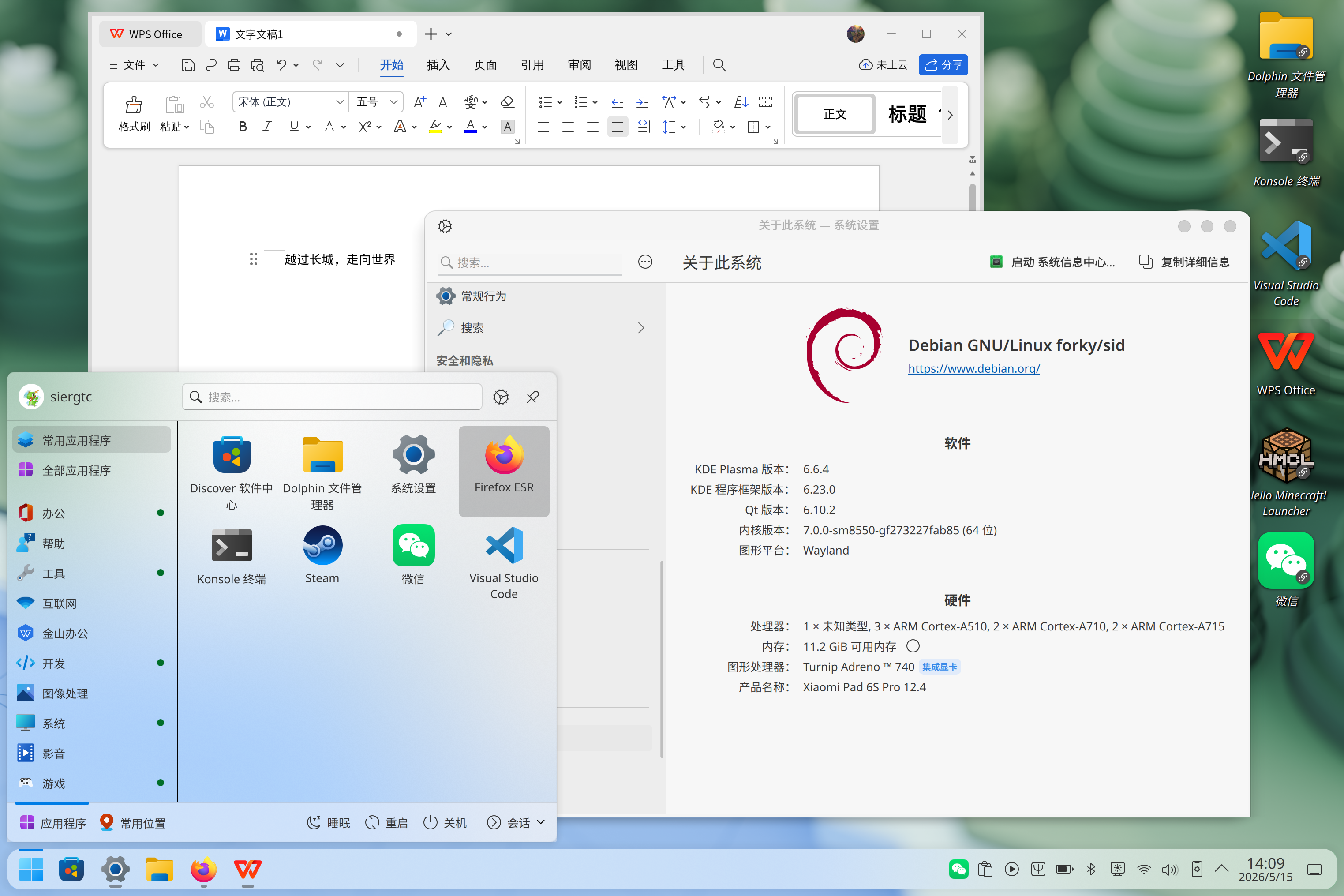Click the pin icon in the launcher header
The image size is (1344, 896).
tap(533, 397)
